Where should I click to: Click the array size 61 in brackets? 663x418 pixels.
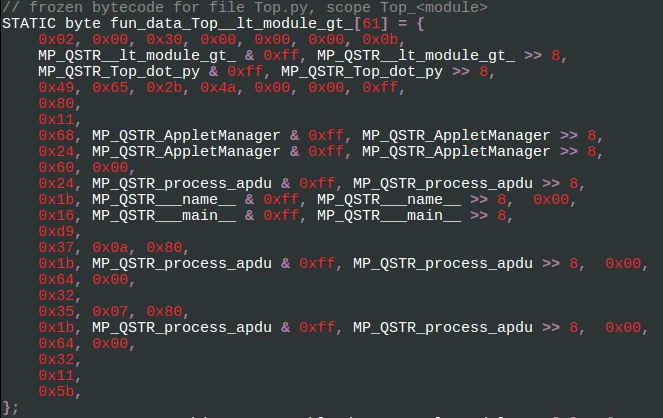[x=371, y=23]
